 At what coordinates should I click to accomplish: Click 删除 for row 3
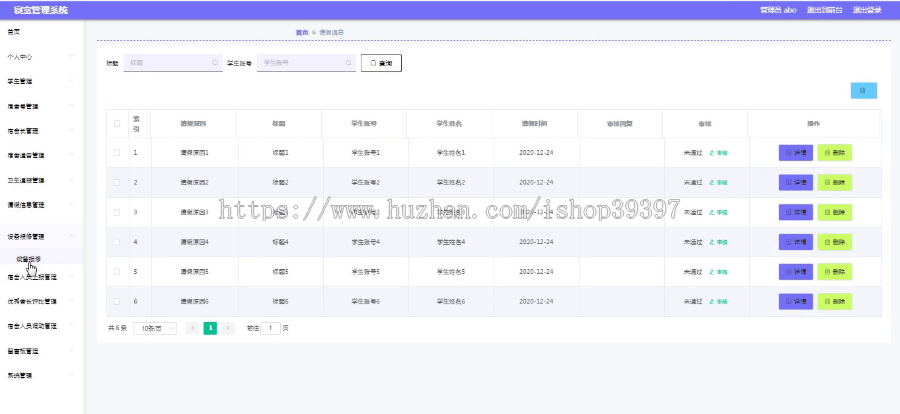click(x=835, y=212)
